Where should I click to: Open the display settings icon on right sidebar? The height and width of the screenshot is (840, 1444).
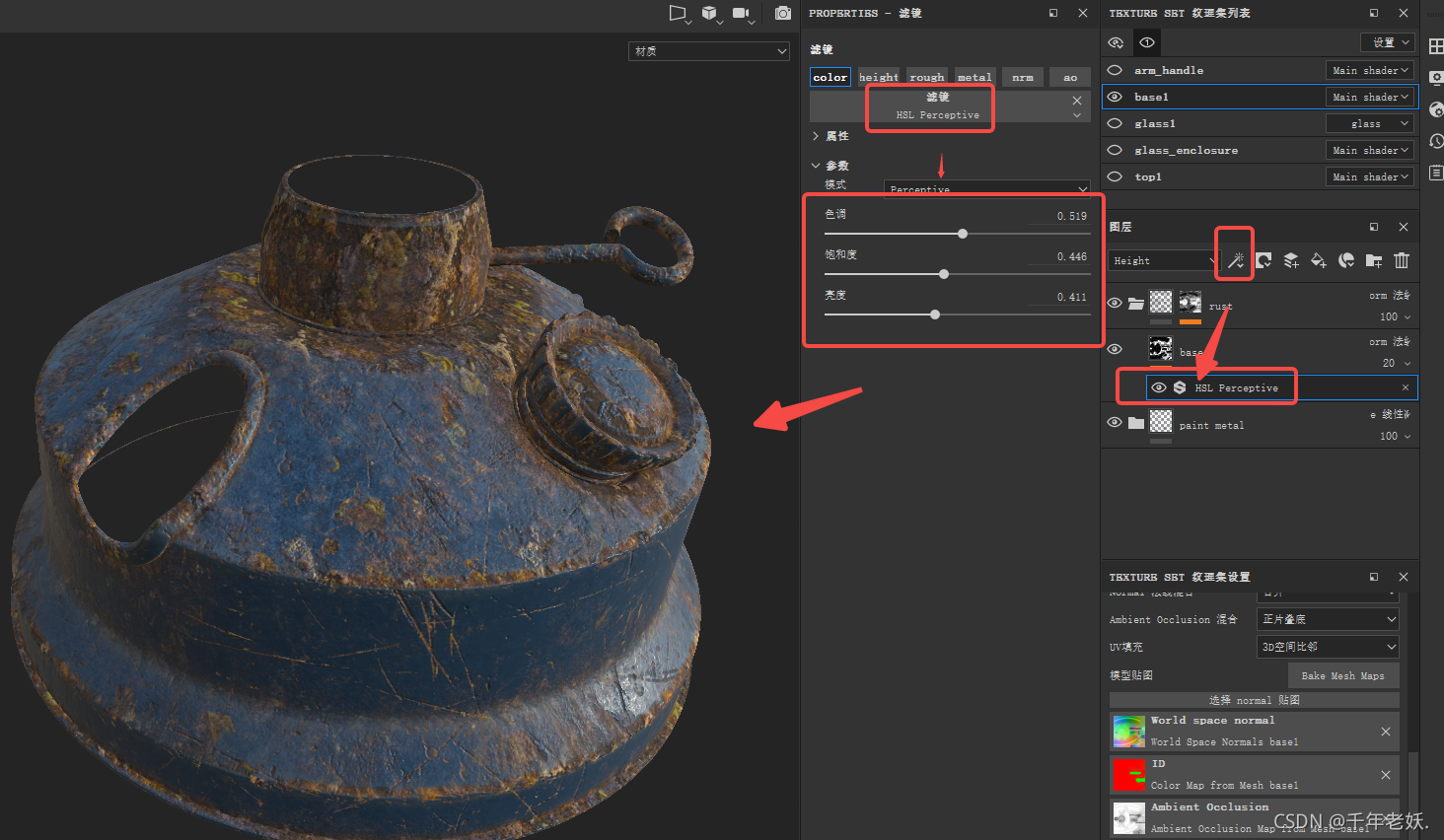click(x=1436, y=78)
